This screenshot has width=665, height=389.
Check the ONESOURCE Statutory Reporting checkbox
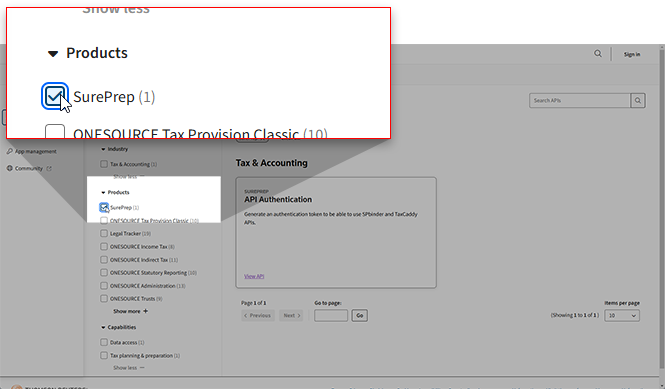(x=104, y=272)
